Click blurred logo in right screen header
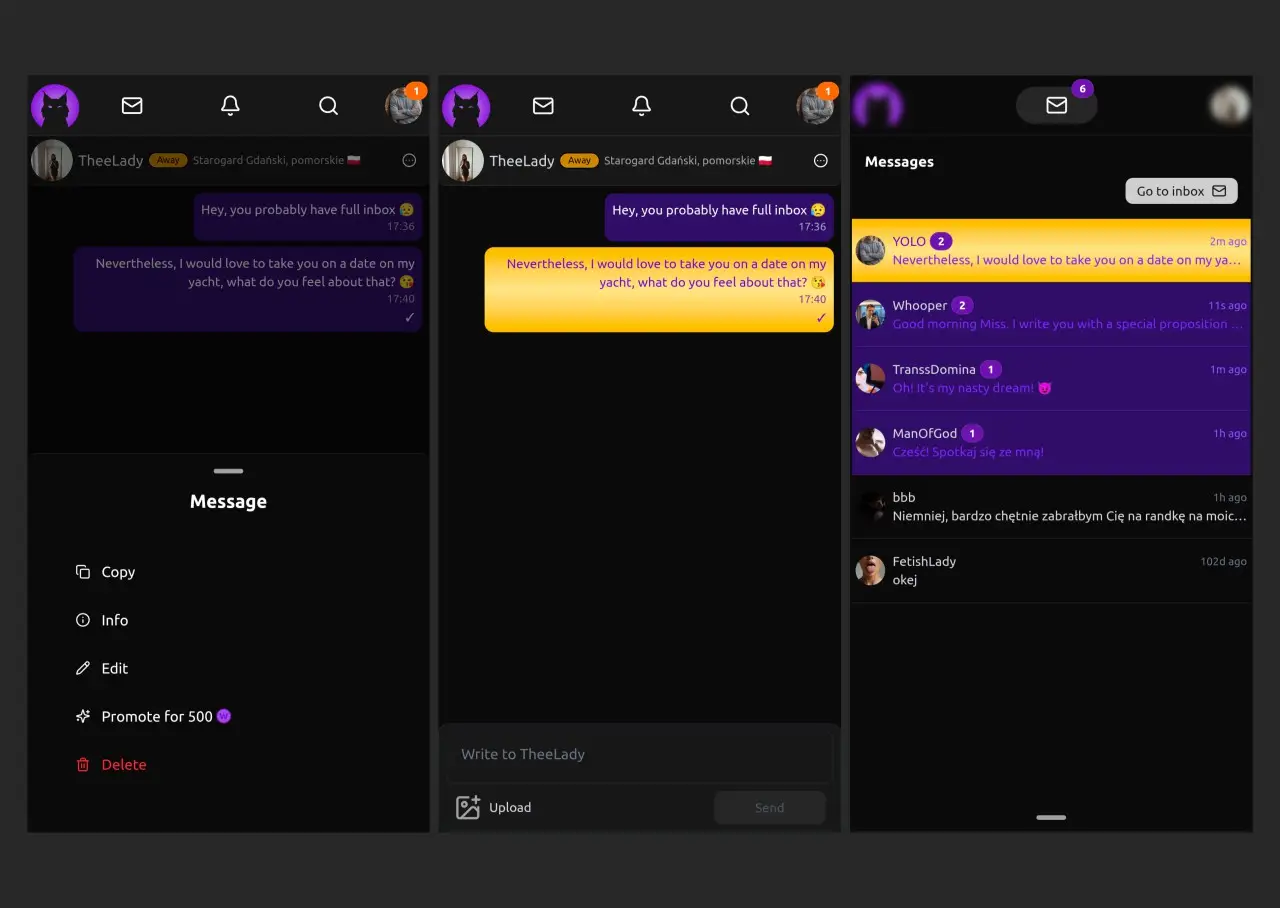 [x=878, y=105]
